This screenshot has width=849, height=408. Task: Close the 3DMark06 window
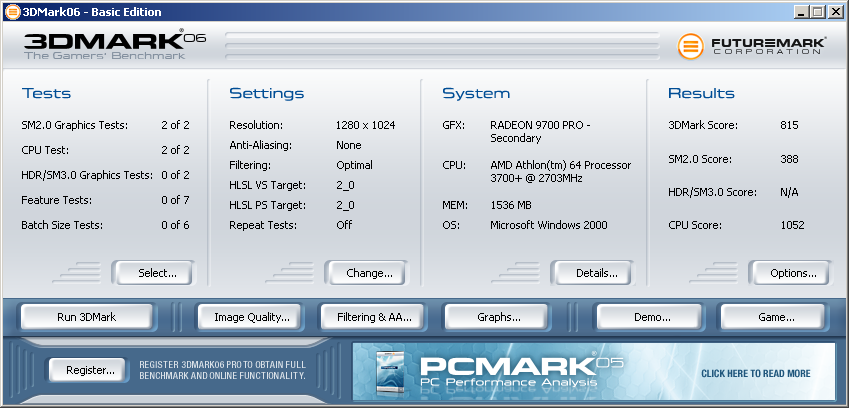click(835, 11)
